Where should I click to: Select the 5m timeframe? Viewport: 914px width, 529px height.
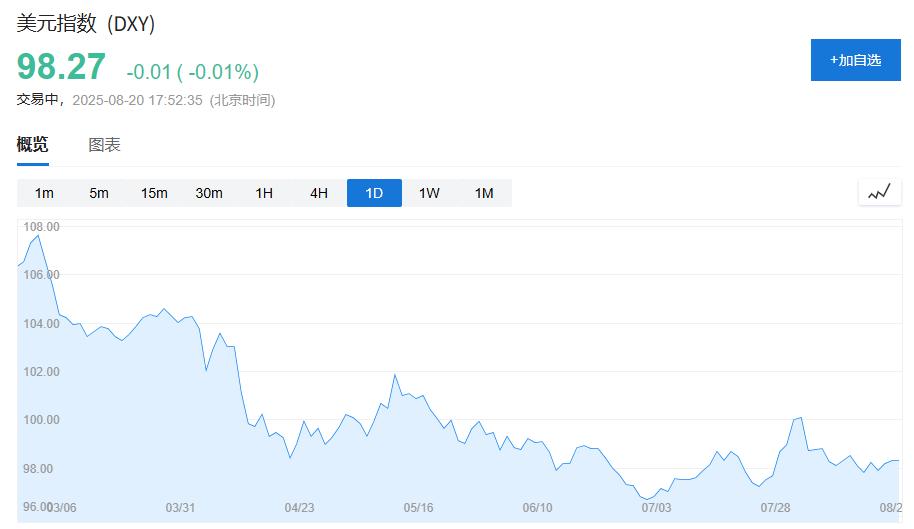(x=99, y=193)
